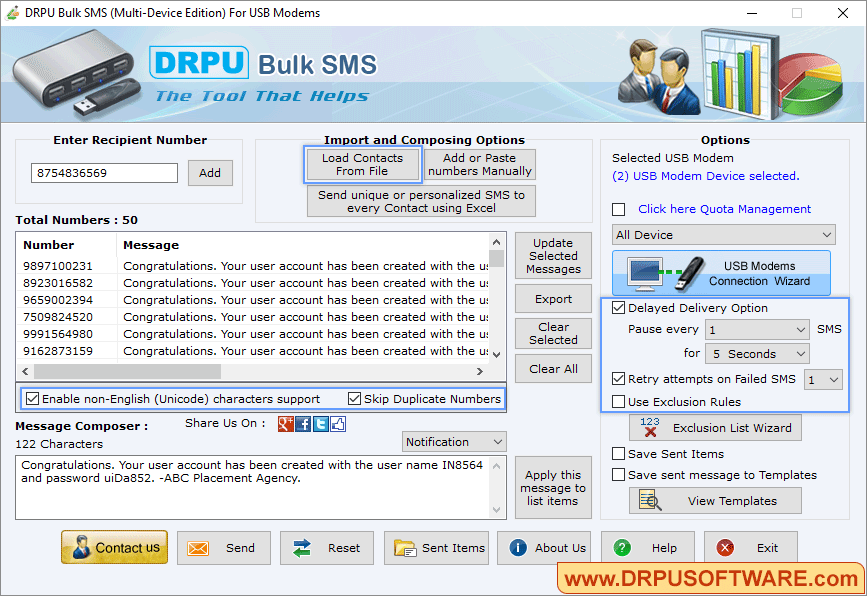The height and width of the screenshot is (596, 867).
Task: Open the 5 Seconds duration dropdown
Action: click(x=757, y=354)
